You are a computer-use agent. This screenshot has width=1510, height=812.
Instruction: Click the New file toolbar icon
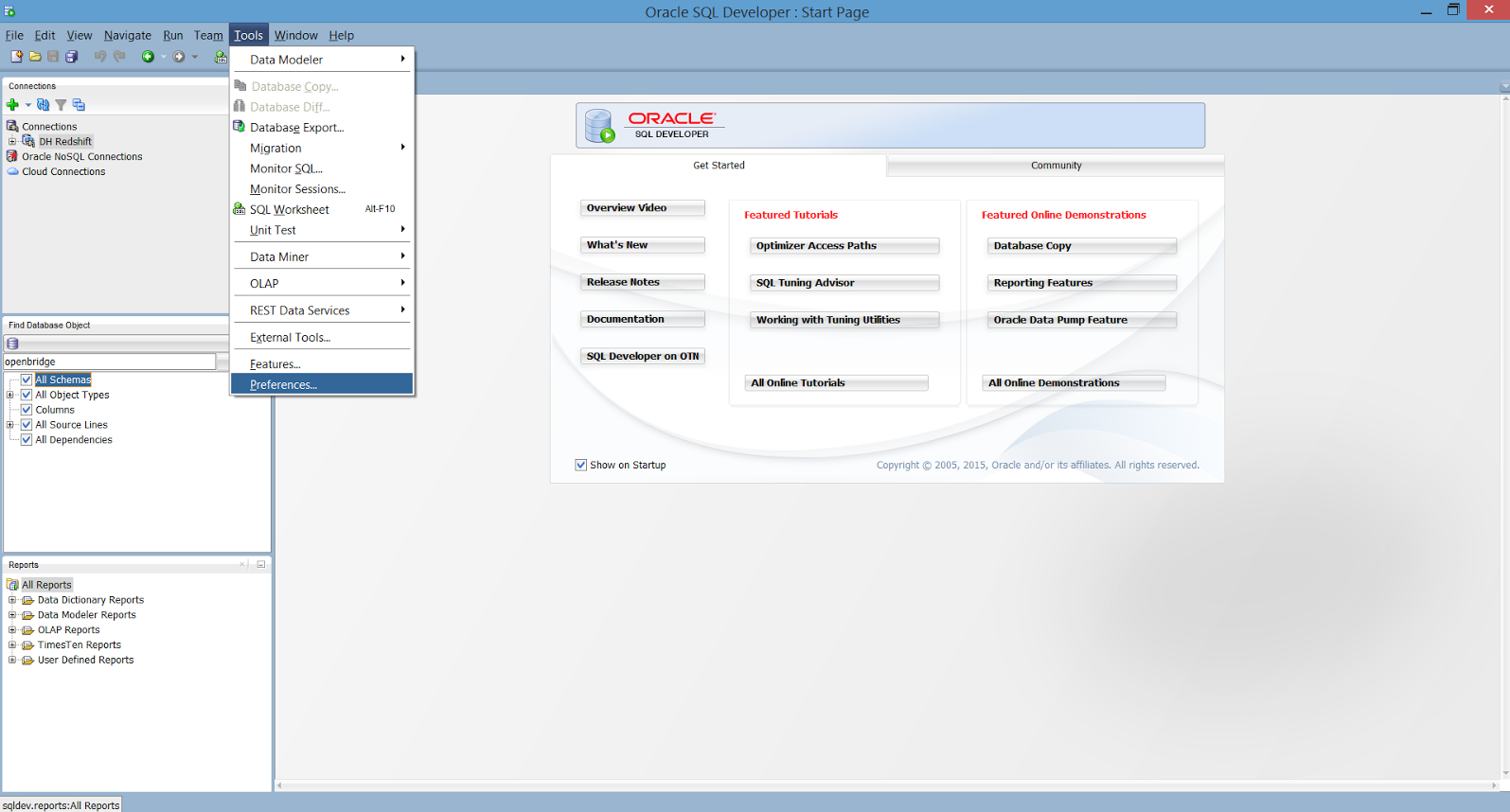pos(16,57)
